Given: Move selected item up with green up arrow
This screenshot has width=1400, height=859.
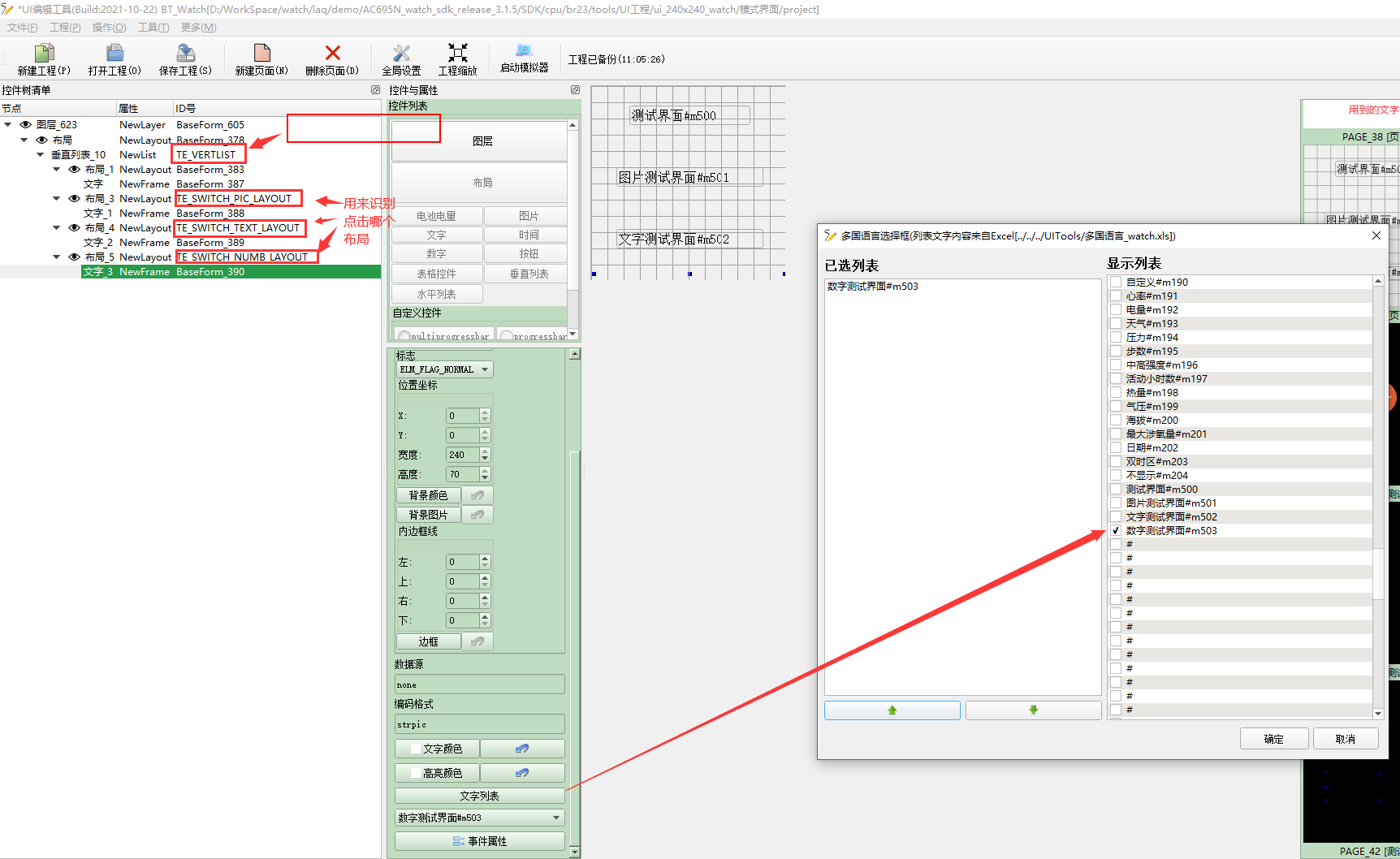Looking at the screenshot, I should (892, 710).
